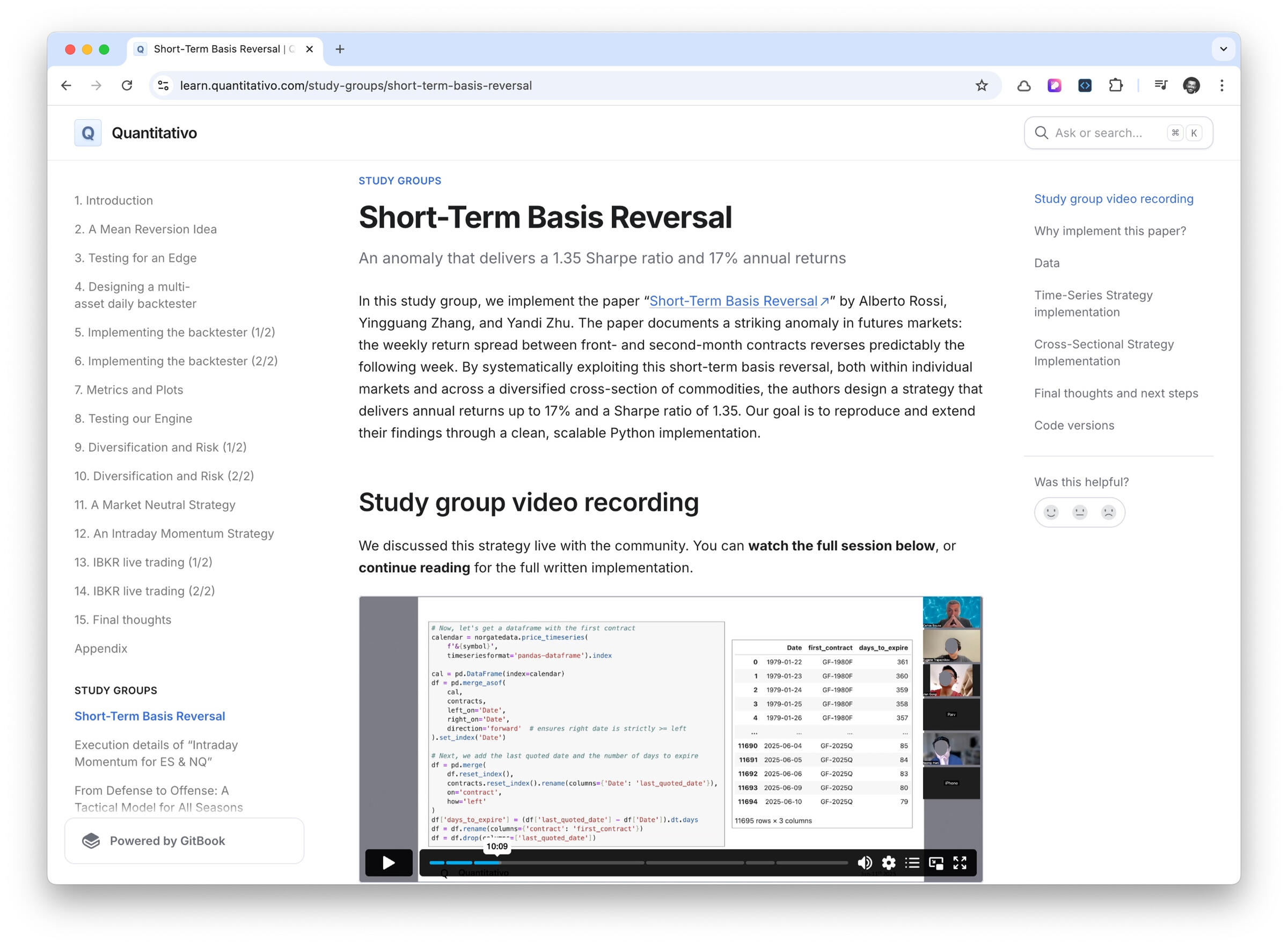Open Chrome three-dot menu

click(x=1221, y=85)
